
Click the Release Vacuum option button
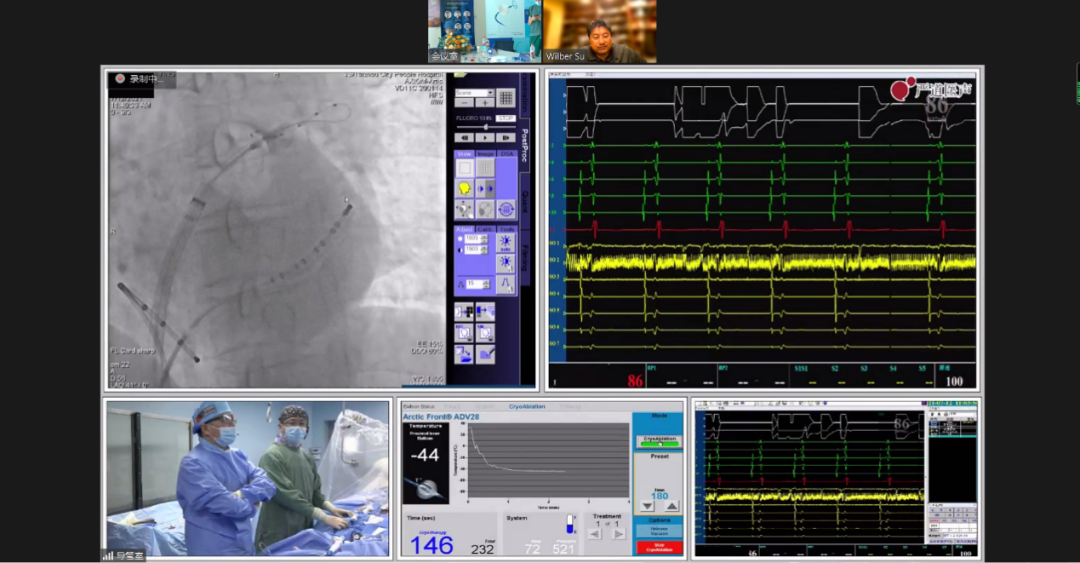659,530
